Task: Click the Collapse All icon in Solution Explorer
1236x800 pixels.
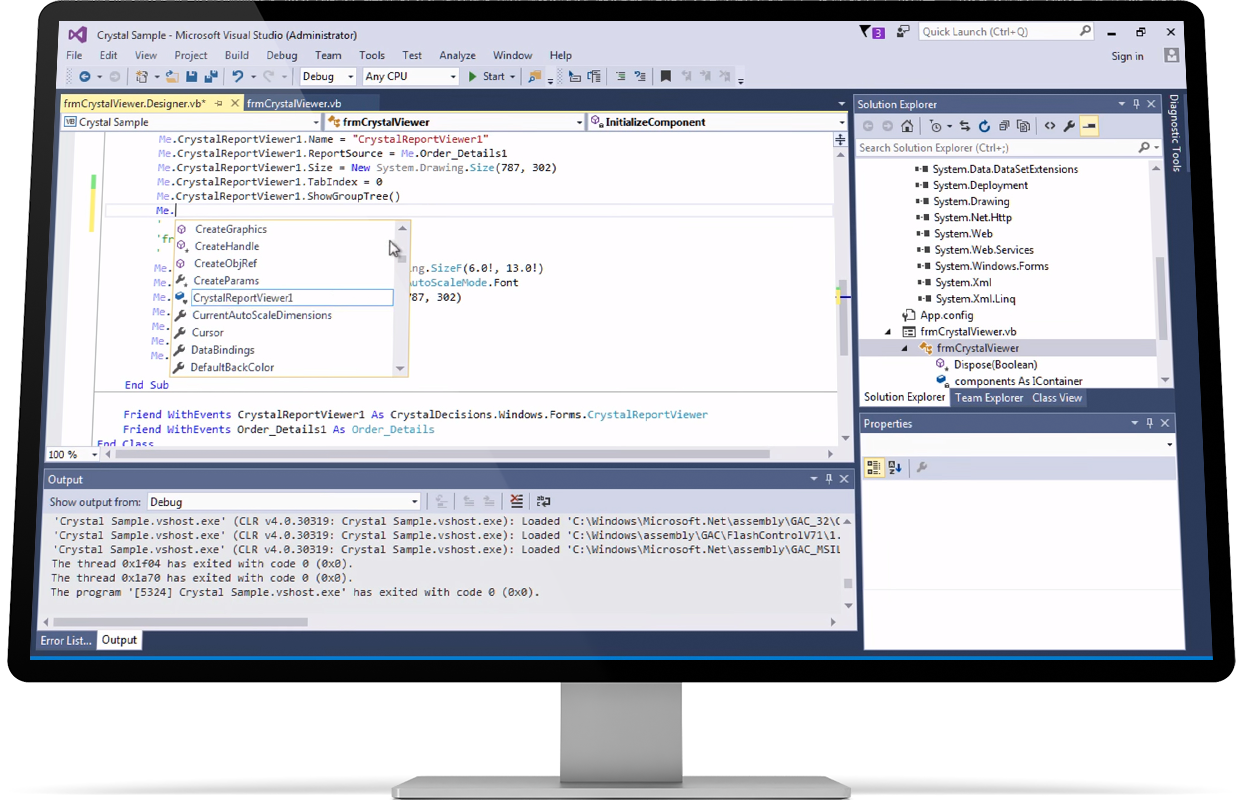Action: pos(1004,126)
